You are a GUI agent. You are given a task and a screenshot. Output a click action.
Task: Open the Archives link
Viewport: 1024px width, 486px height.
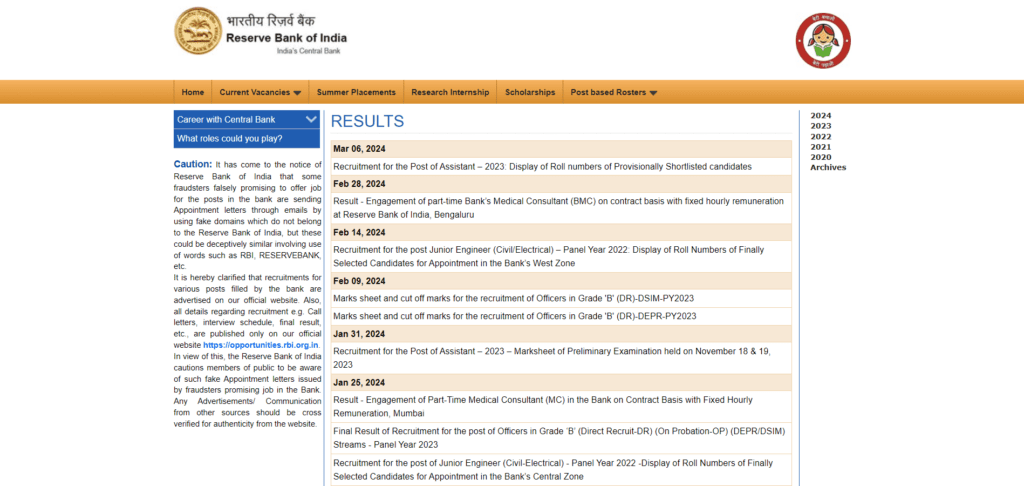828,167
